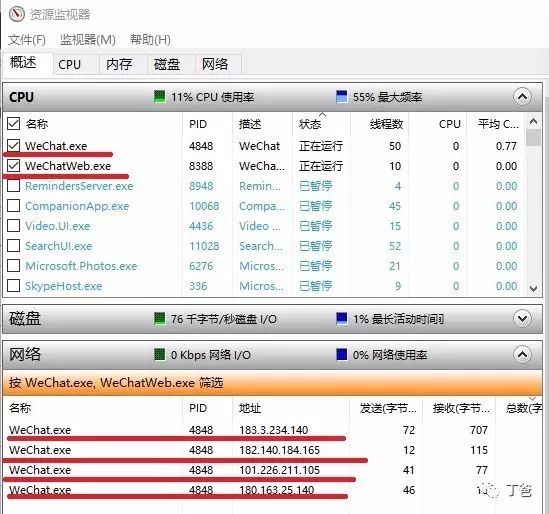Select the Microsoft.Photos.exe process name
This screenshot has width=549, height=514.
pyautogui.click(x=81, y=266)
